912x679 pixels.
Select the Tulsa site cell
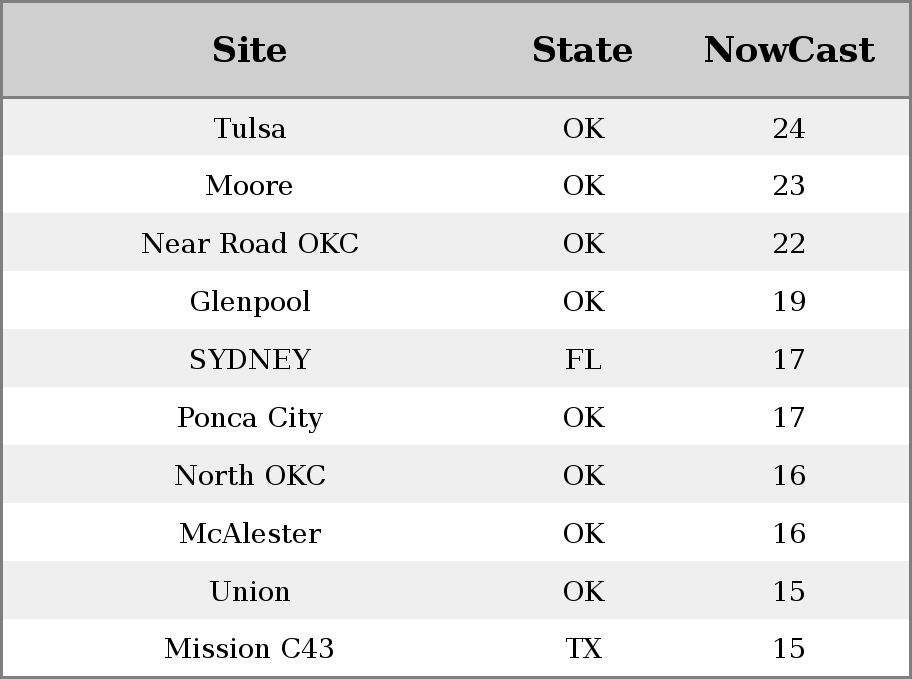point(250,128)
